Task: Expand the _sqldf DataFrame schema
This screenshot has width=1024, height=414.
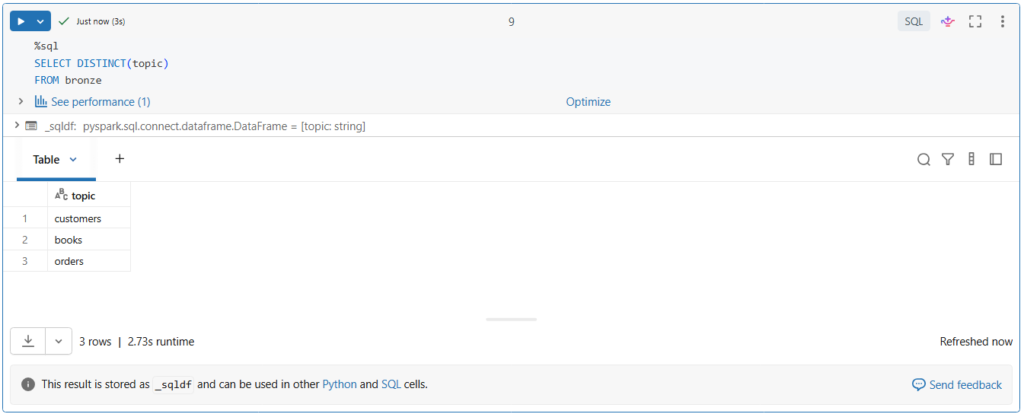Action: pos(17,126)
